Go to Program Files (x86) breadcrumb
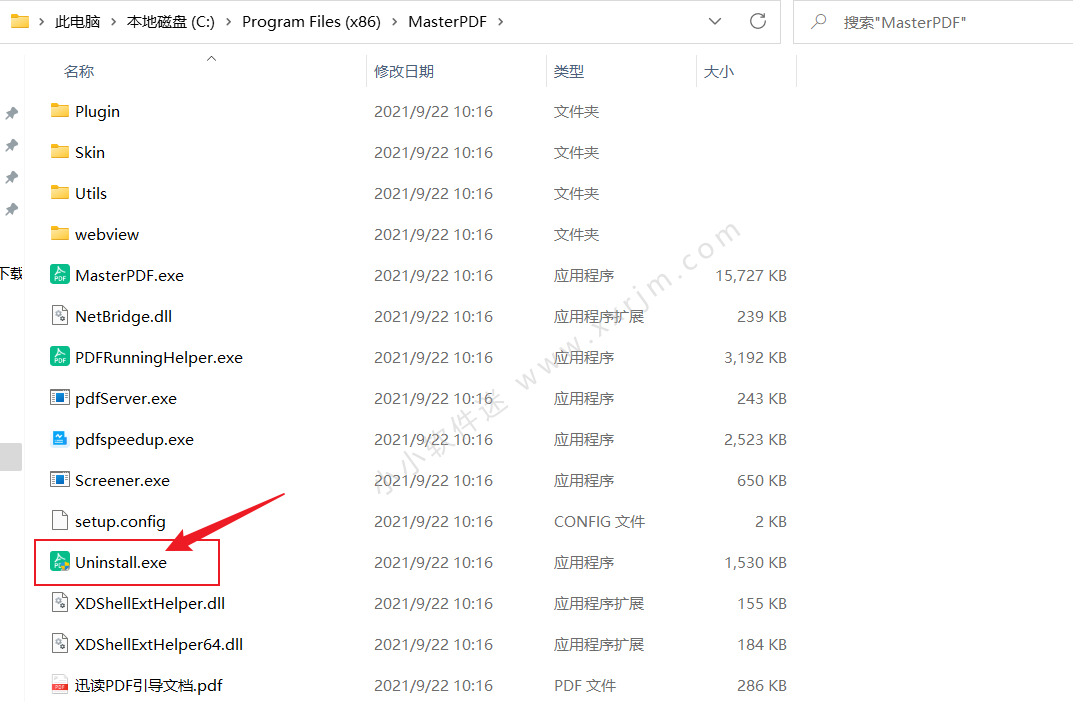 (311, 22)
